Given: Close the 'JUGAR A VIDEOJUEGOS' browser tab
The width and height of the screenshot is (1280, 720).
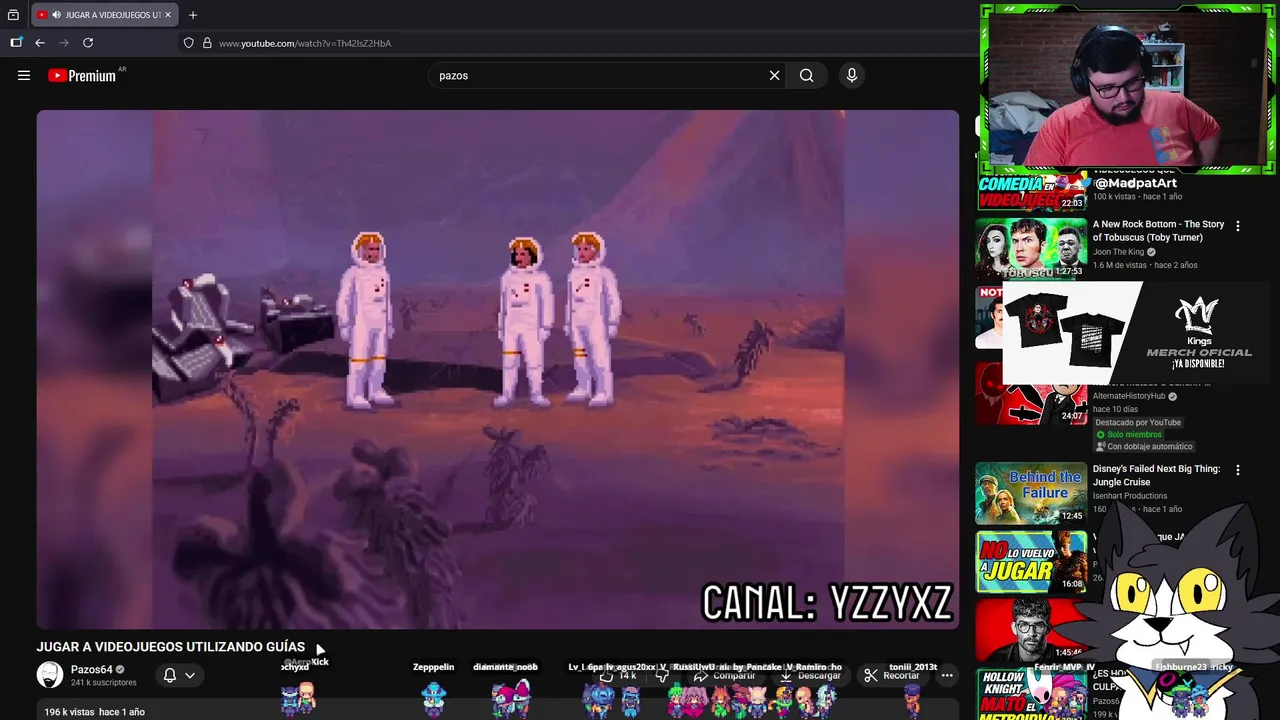Looking at the screenshot, I should click(x=168, y=15).
